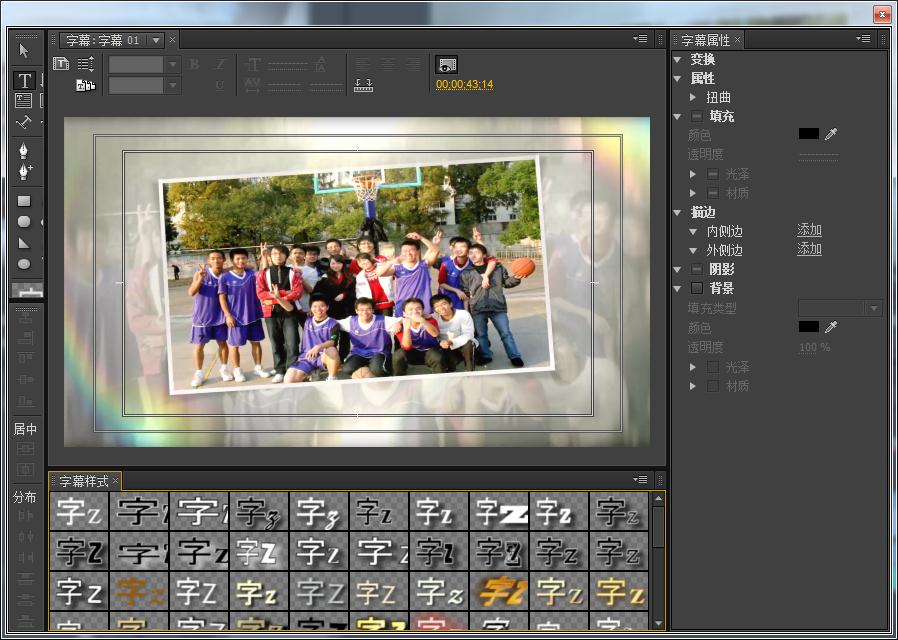
Task: Switch to the 字幕属性 tab
Action: [x=705, y=40]
